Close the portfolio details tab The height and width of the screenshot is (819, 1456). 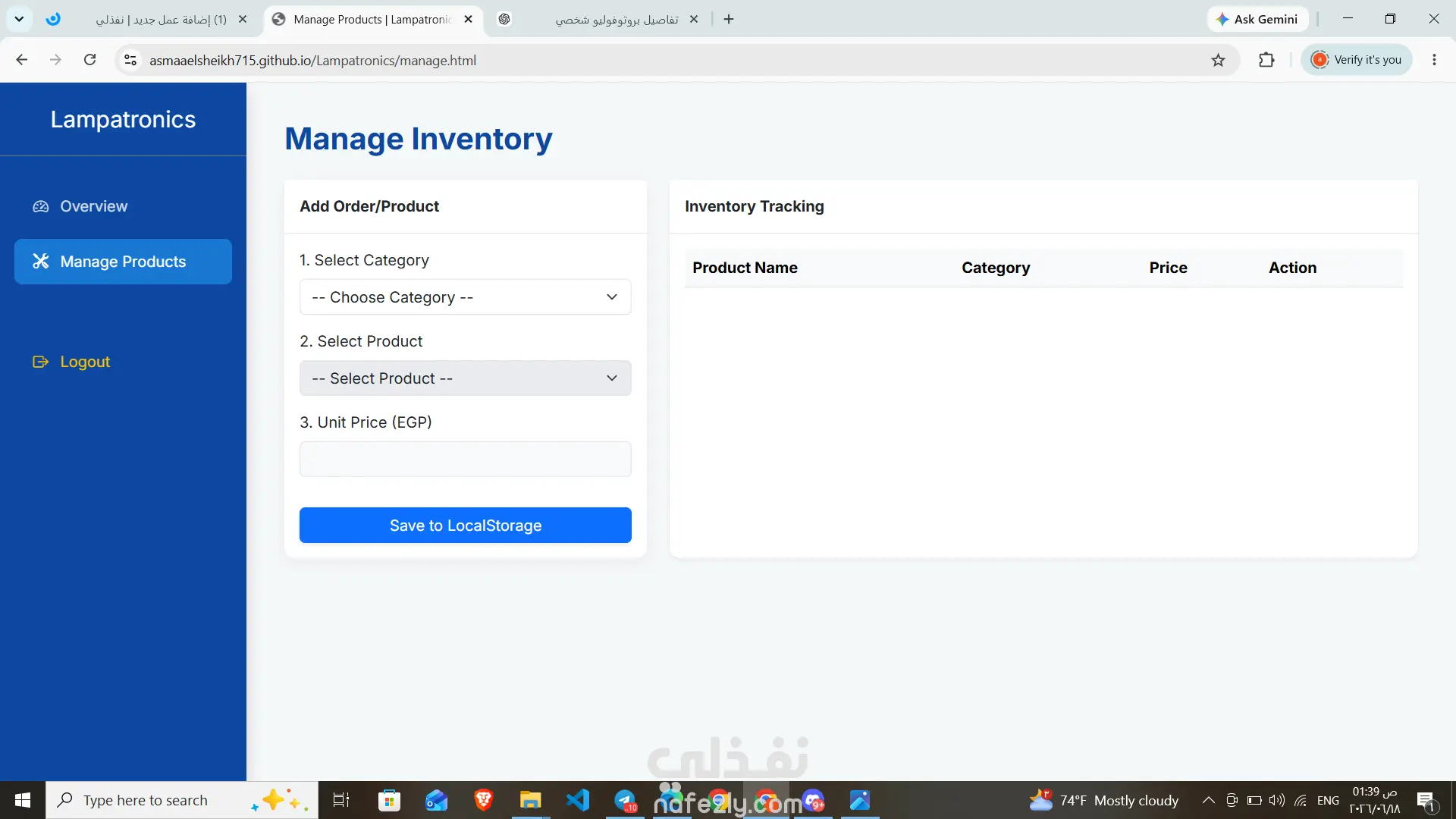694,19
